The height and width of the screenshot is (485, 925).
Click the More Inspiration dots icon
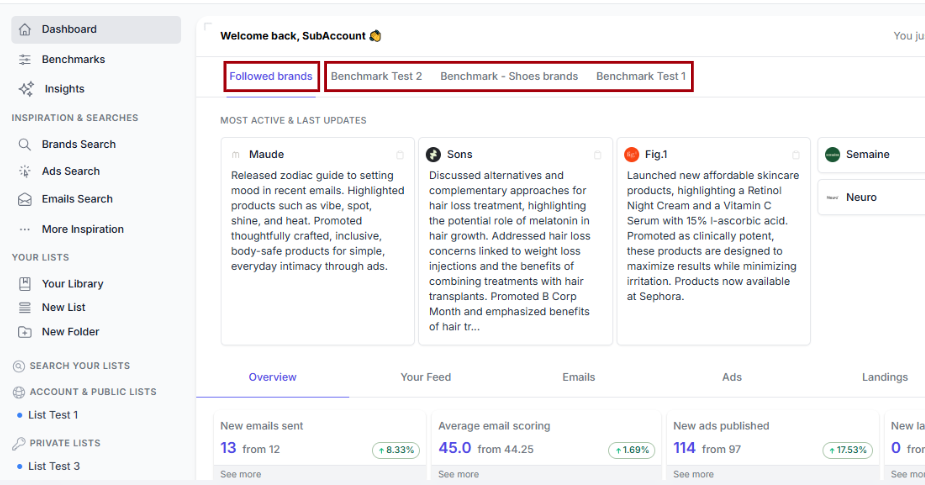pos(25,230)
